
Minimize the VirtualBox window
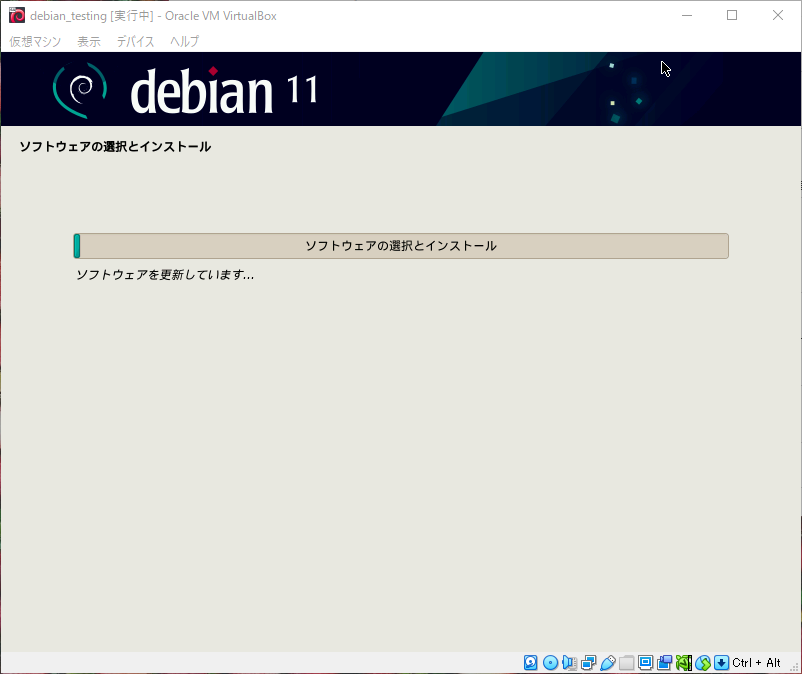click(687, 15)
